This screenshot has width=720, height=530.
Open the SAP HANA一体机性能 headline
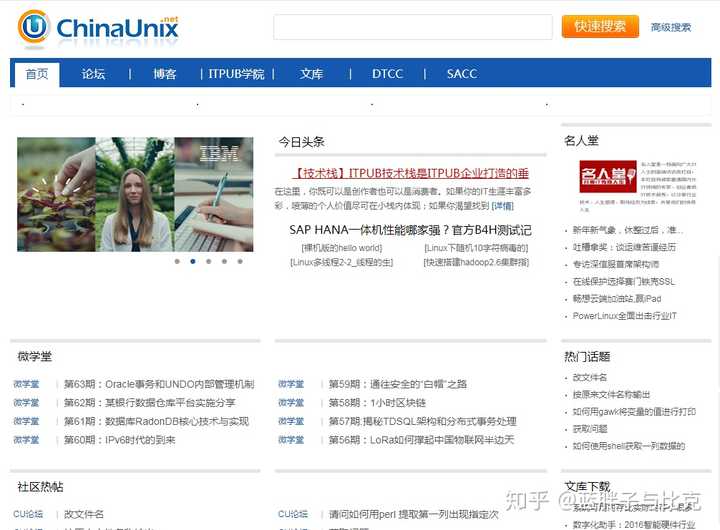[410, 230]
